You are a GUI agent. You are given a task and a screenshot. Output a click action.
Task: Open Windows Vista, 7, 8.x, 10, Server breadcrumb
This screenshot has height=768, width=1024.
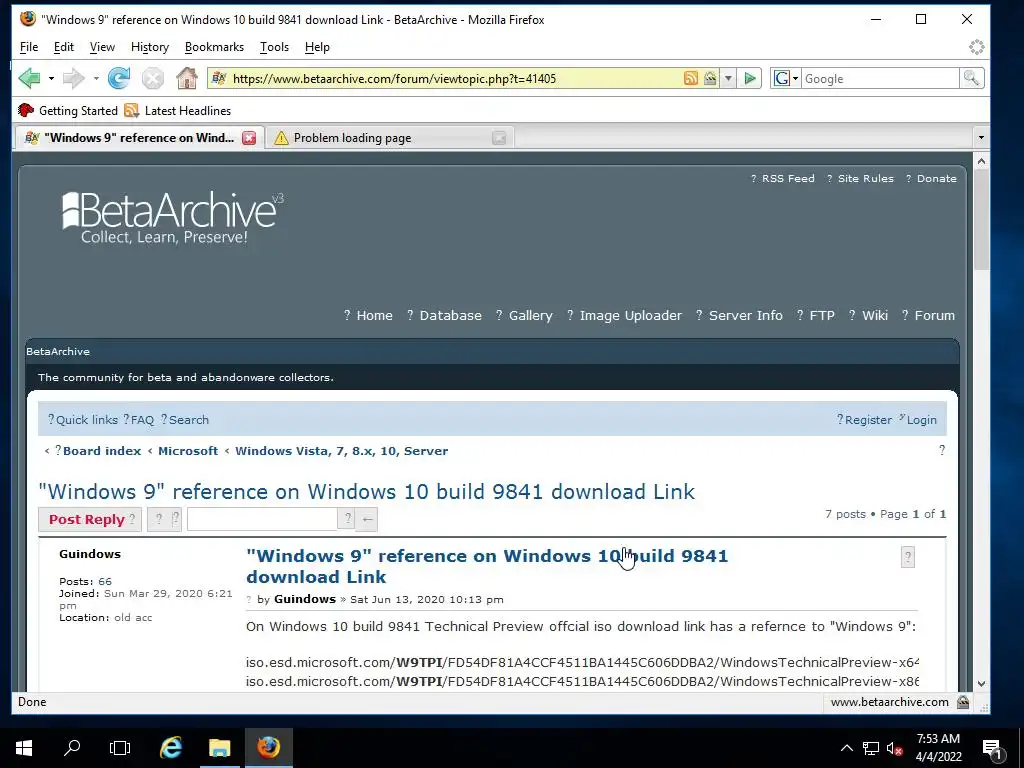(x=342, y=451)
